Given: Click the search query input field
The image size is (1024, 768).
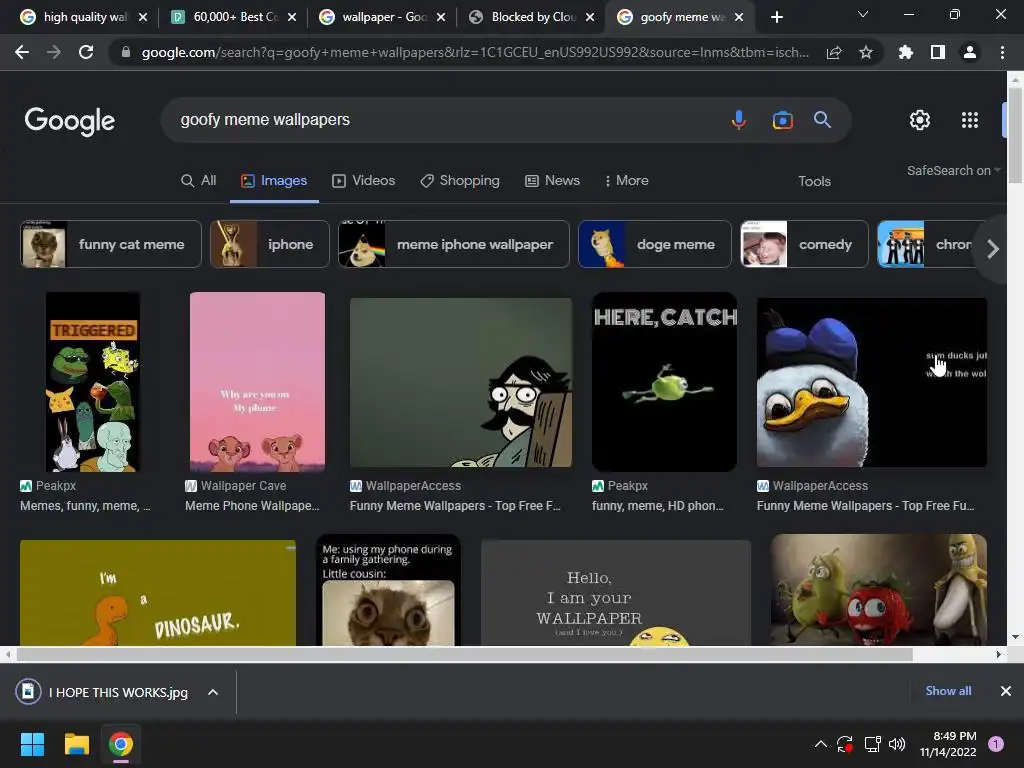Looking at the screenshot, I should click(x=444, y=120).
